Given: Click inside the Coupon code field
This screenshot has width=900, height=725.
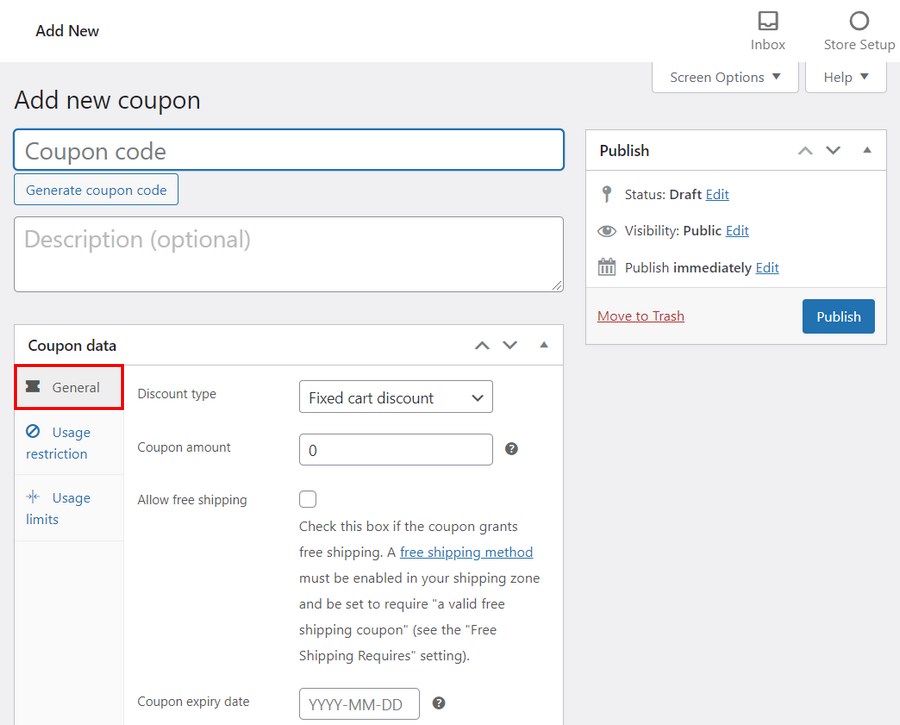Looking at the screenshot, I should 288,150.
